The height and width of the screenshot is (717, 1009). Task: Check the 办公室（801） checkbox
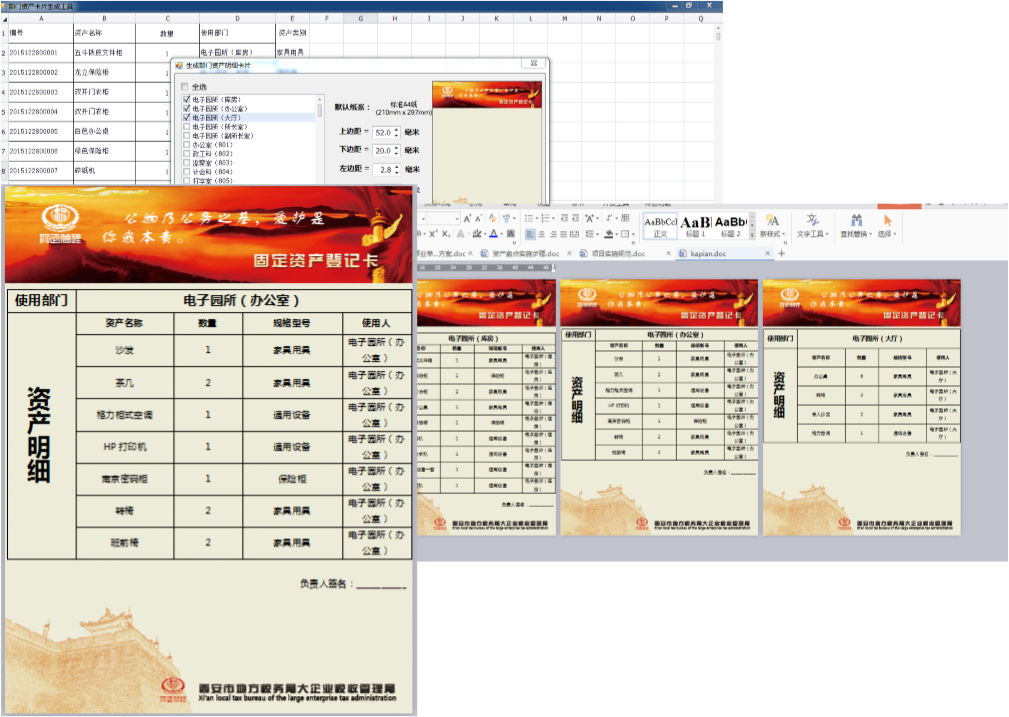click(186, 145)
